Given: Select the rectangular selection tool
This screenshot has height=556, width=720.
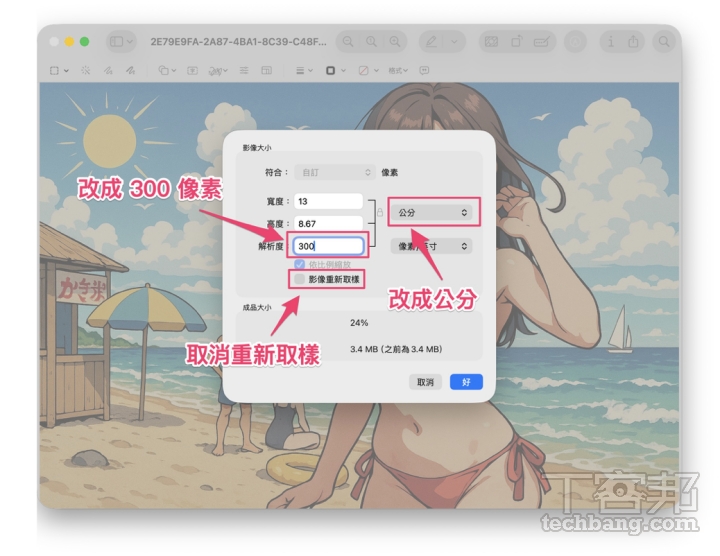Looking at the screenshot, I should (x=54, y=70).
